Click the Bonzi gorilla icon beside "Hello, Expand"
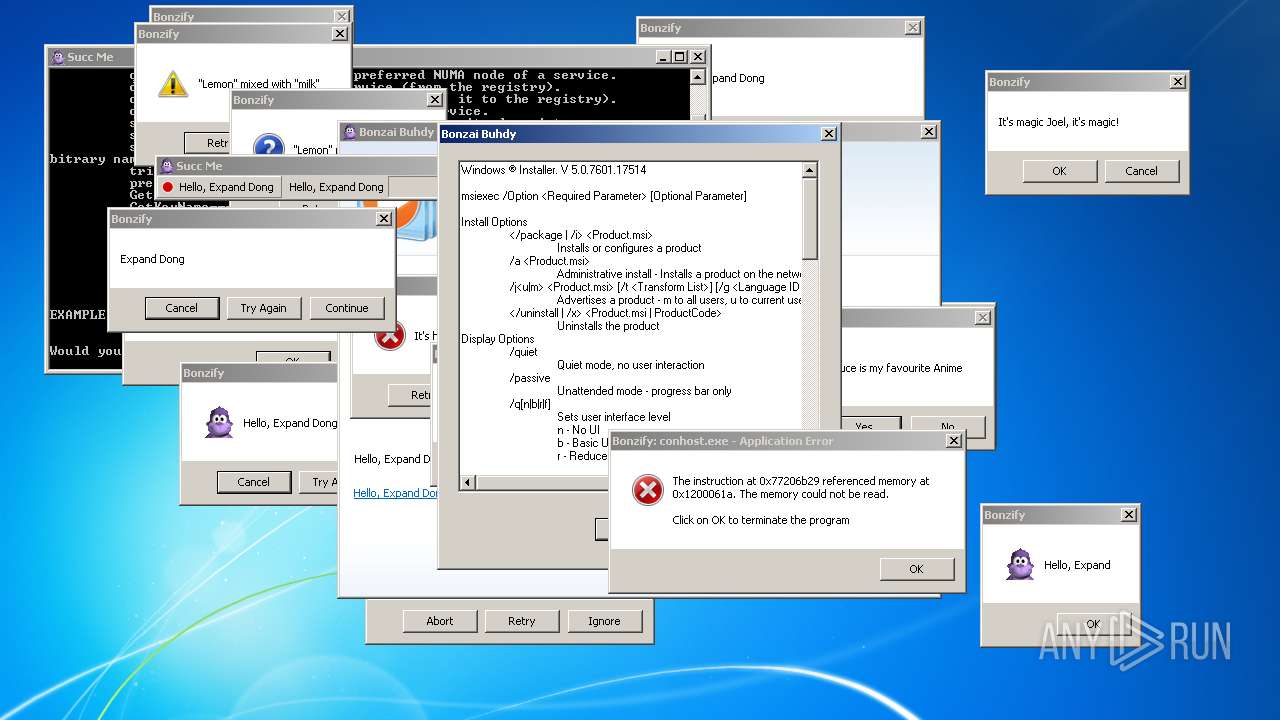Screen dimensions: 1280x720 1020,565
